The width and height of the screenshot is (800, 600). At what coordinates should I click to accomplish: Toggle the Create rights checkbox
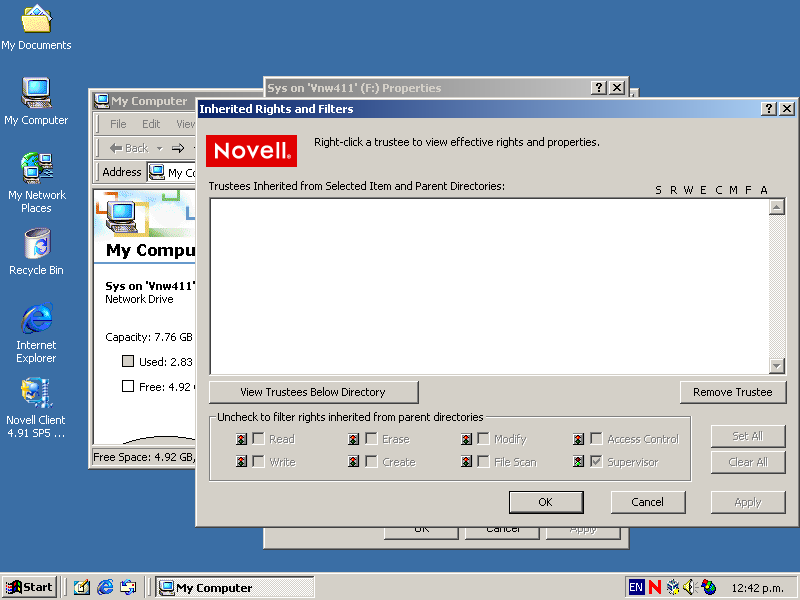coord(371,462)
